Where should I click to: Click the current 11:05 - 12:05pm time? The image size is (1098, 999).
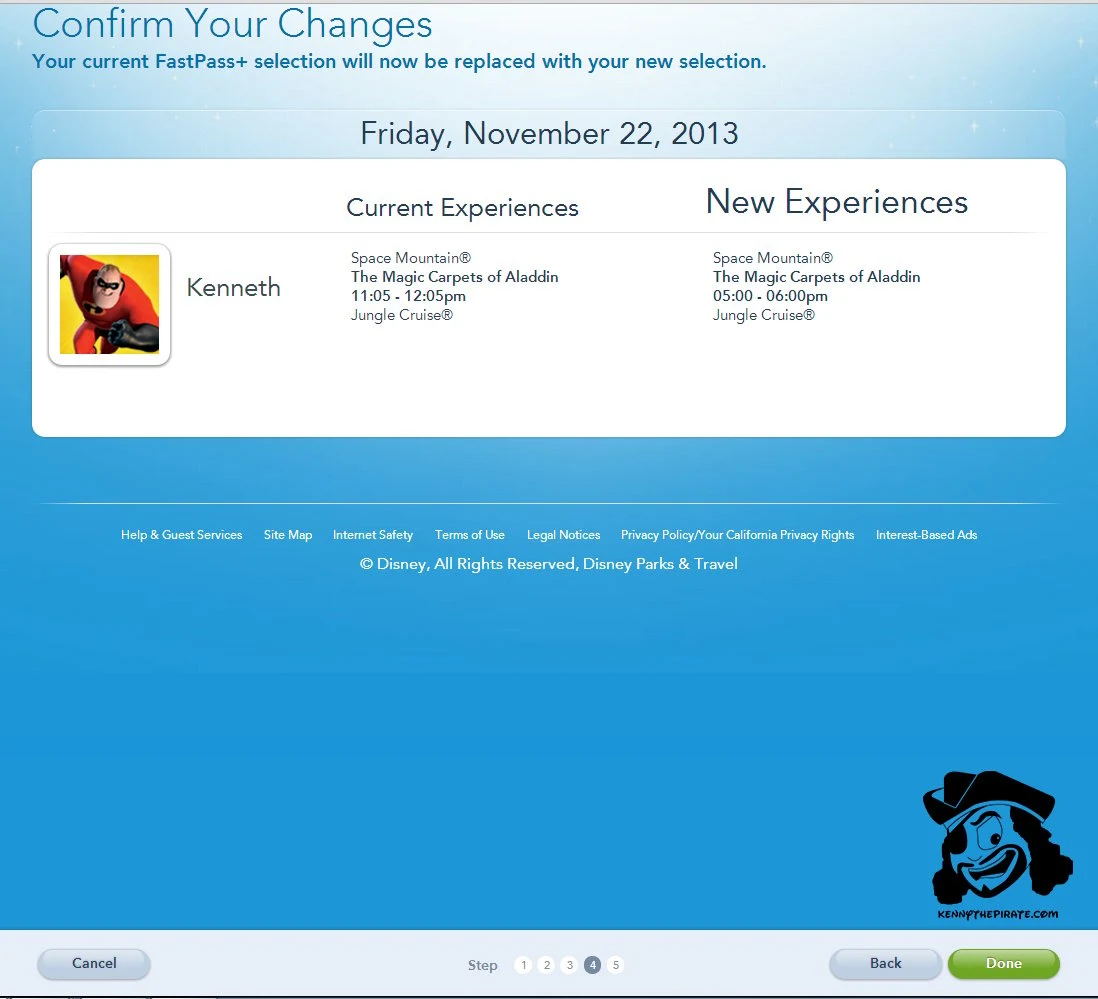[408, 296]
